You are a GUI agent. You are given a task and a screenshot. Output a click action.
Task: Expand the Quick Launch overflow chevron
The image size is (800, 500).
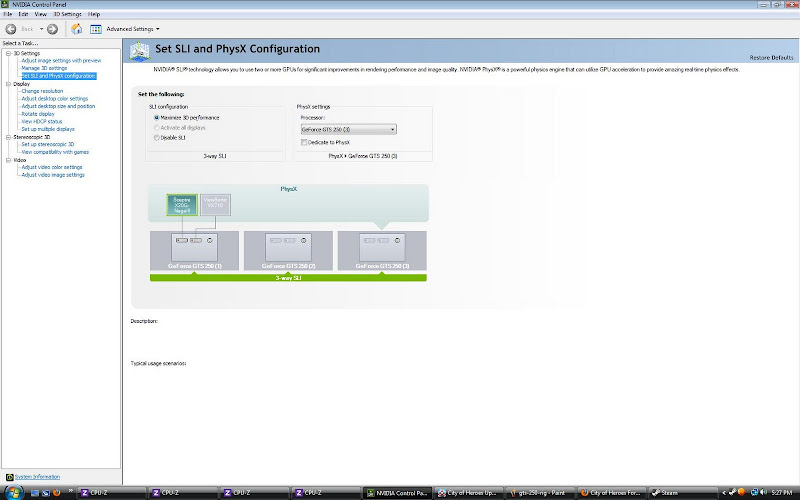click(x=70, y=492)
